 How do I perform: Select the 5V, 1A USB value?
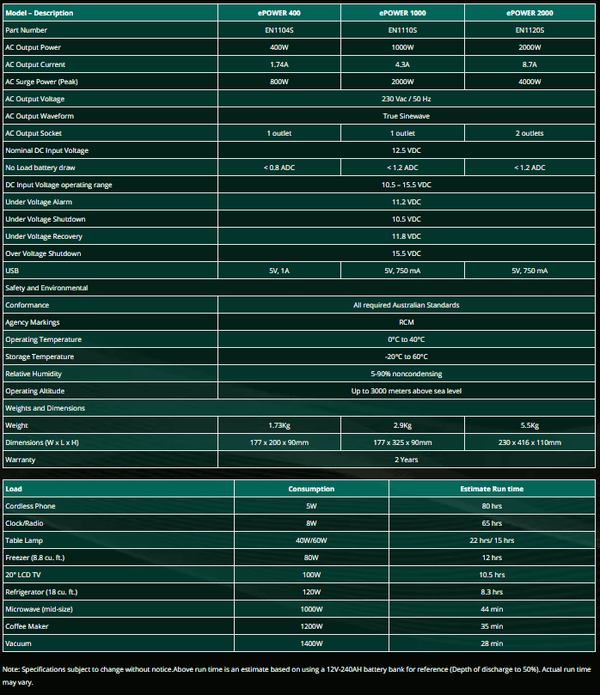pyautogui.click(x=279, y=271)
